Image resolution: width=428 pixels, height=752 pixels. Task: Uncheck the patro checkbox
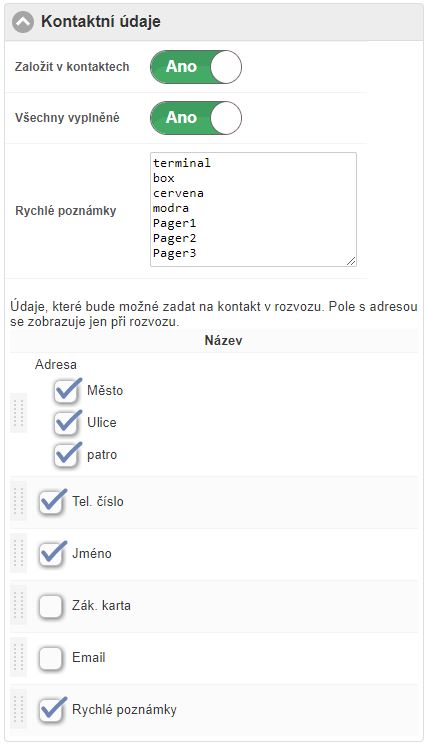pos(66,456)
